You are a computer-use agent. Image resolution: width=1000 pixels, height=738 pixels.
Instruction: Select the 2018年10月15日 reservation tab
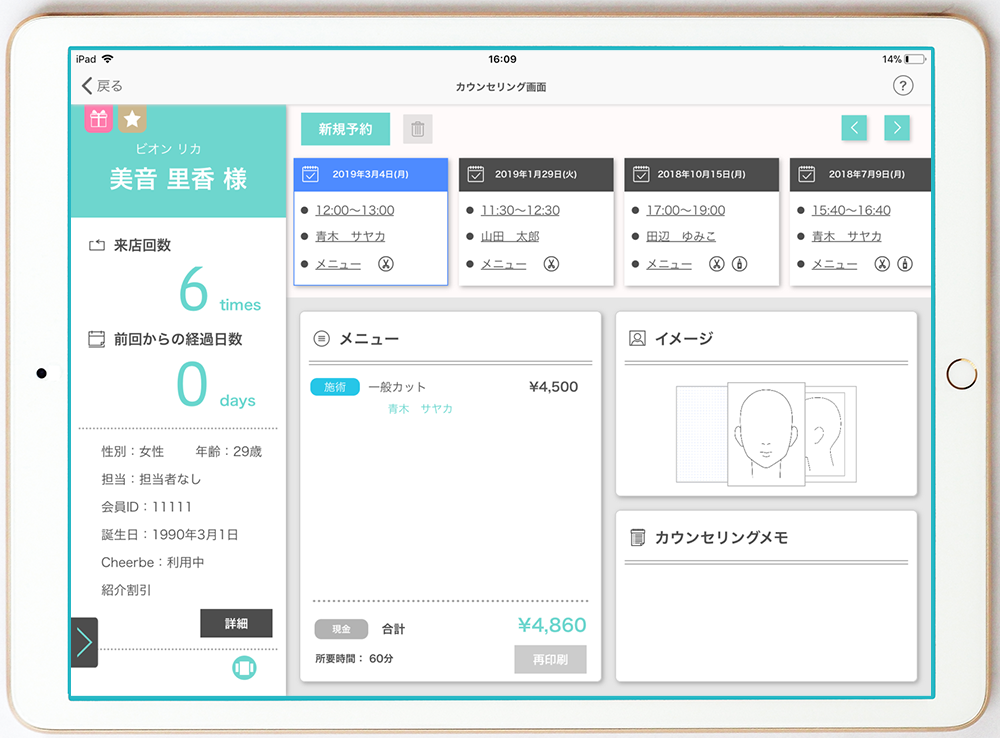[x=701, y=174]
